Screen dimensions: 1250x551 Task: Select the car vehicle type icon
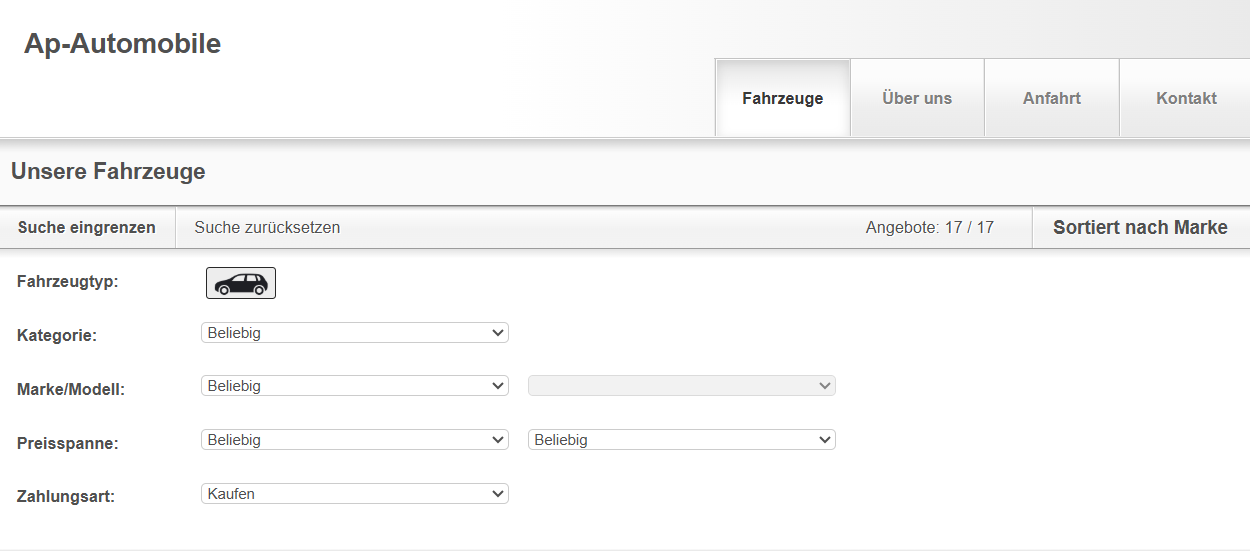pos(241,283)
